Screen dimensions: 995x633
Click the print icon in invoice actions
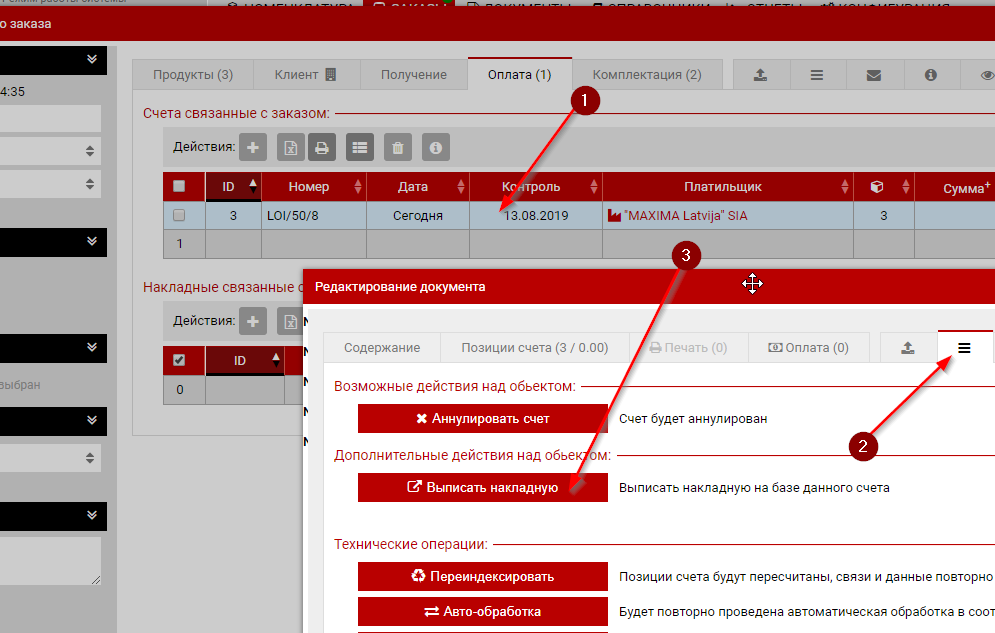pos(321,147)
